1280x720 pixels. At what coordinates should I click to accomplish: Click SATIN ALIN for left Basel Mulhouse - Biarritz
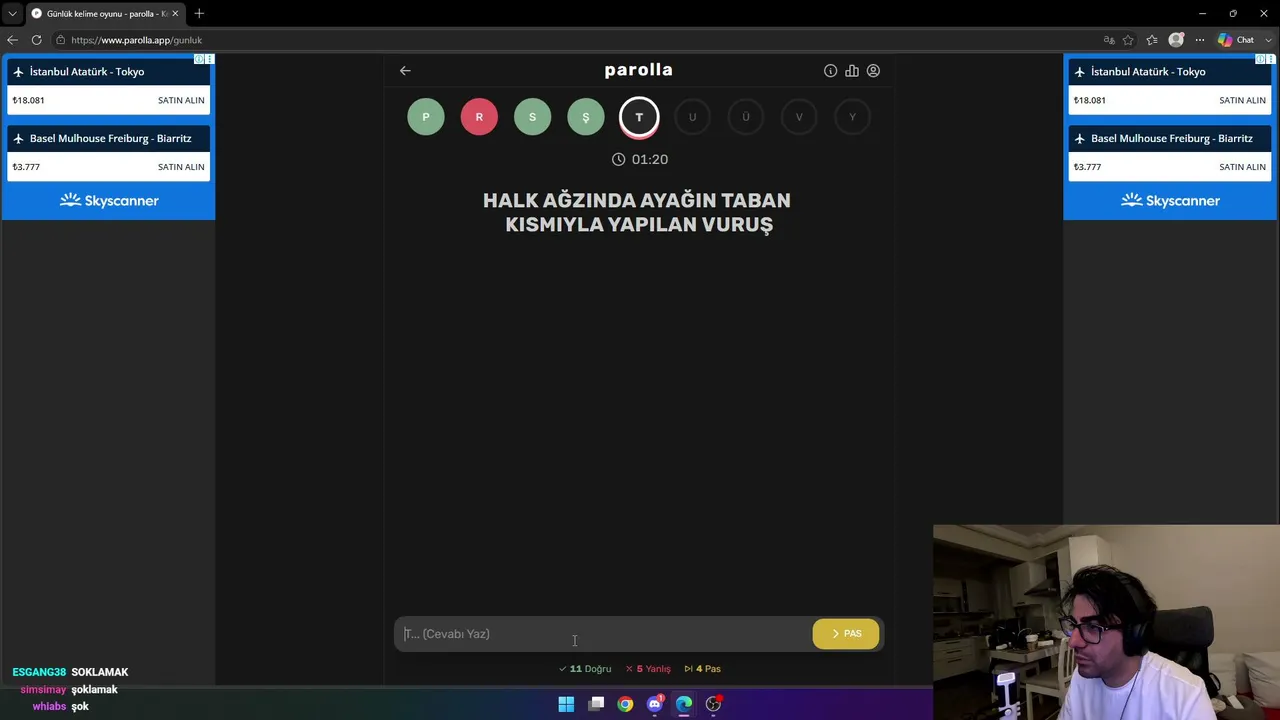point(181,167)
